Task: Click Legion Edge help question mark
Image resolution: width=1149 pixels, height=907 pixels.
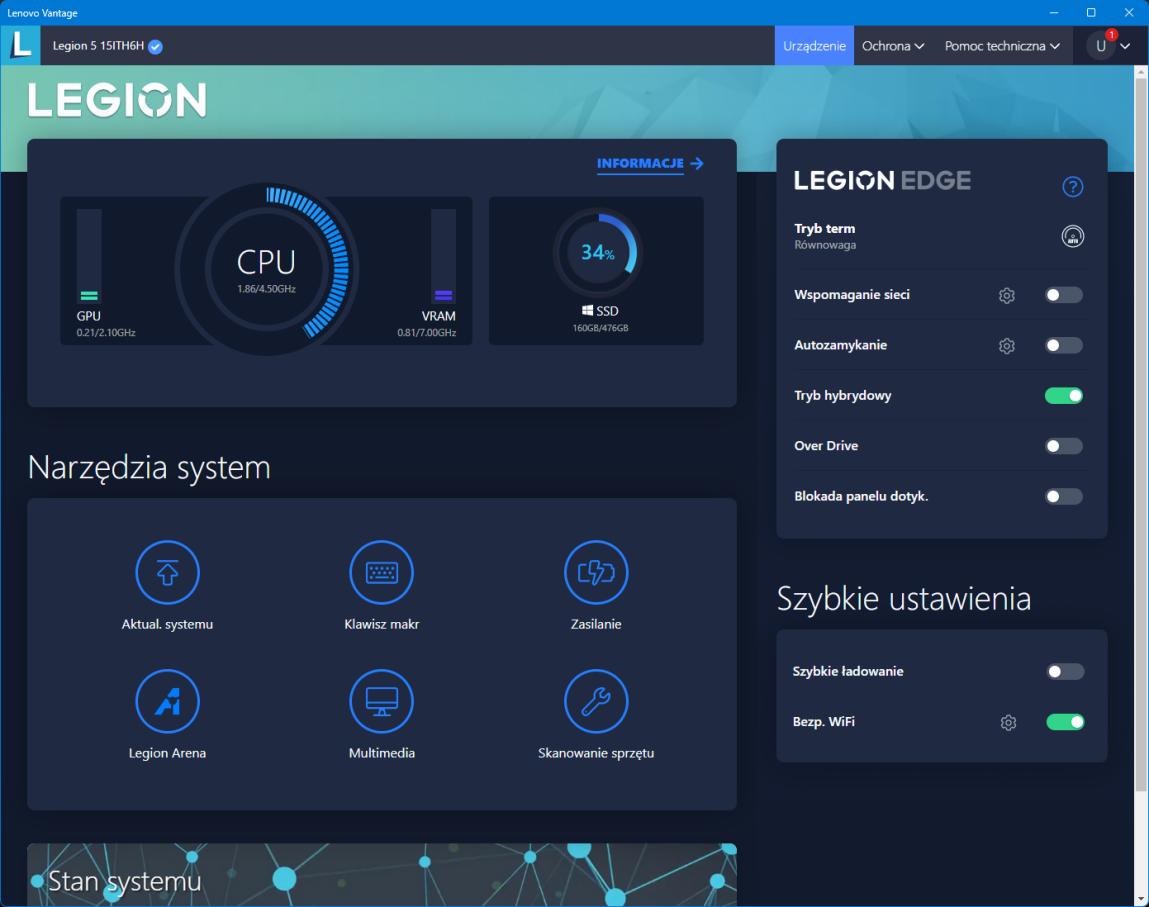Action: 1072,187
